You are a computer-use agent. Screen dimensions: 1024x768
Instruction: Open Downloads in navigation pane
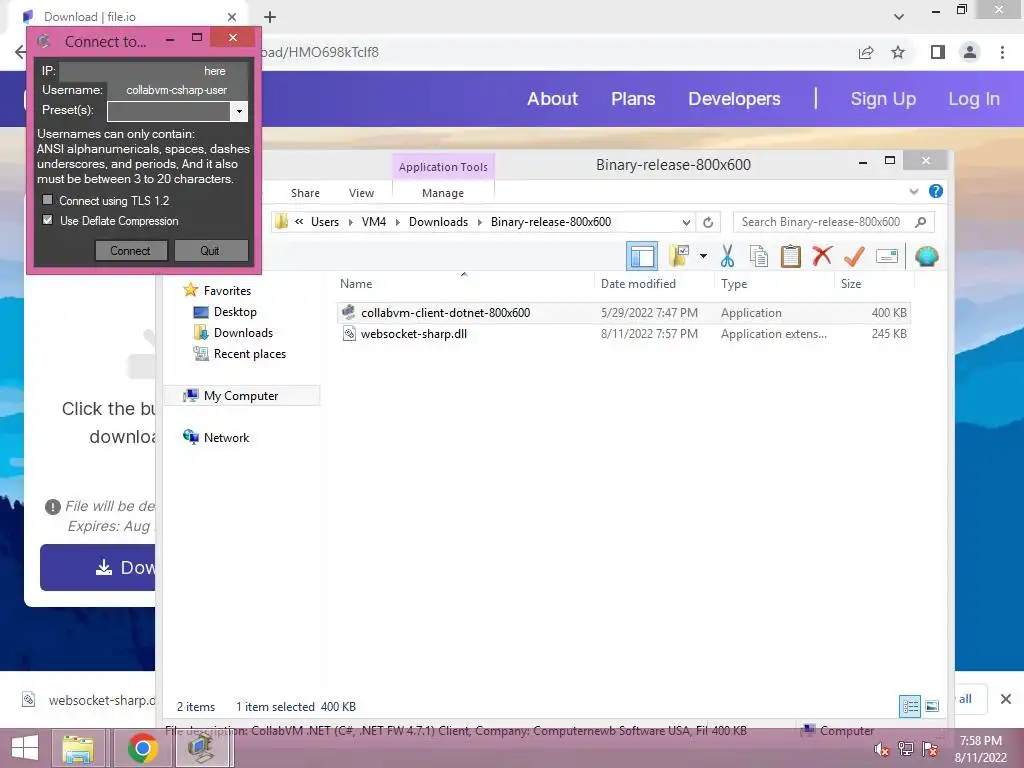tap(243, 333)
